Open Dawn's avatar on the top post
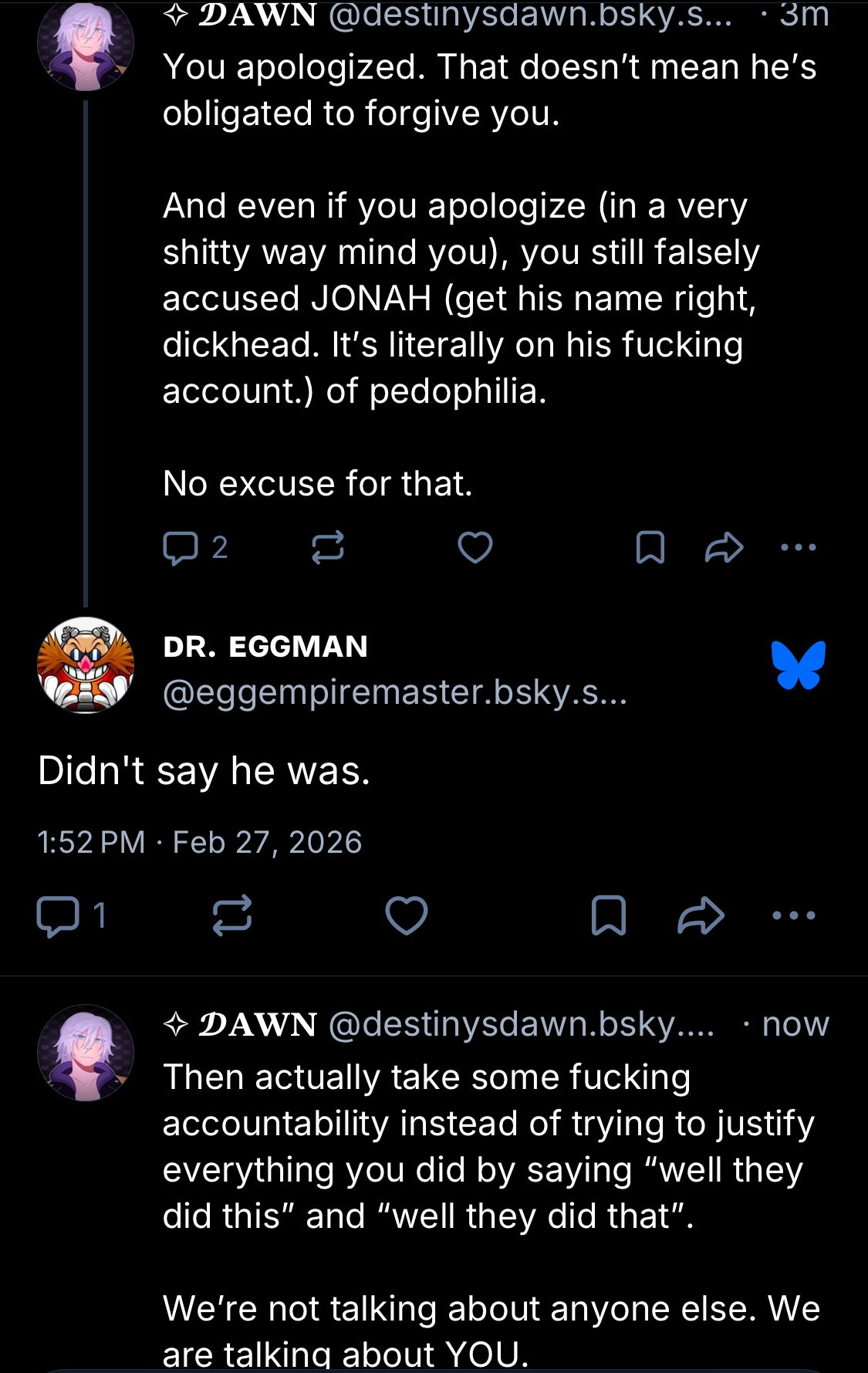The width and height of the screenshot is (868, 1373). (x=86, y=43)
